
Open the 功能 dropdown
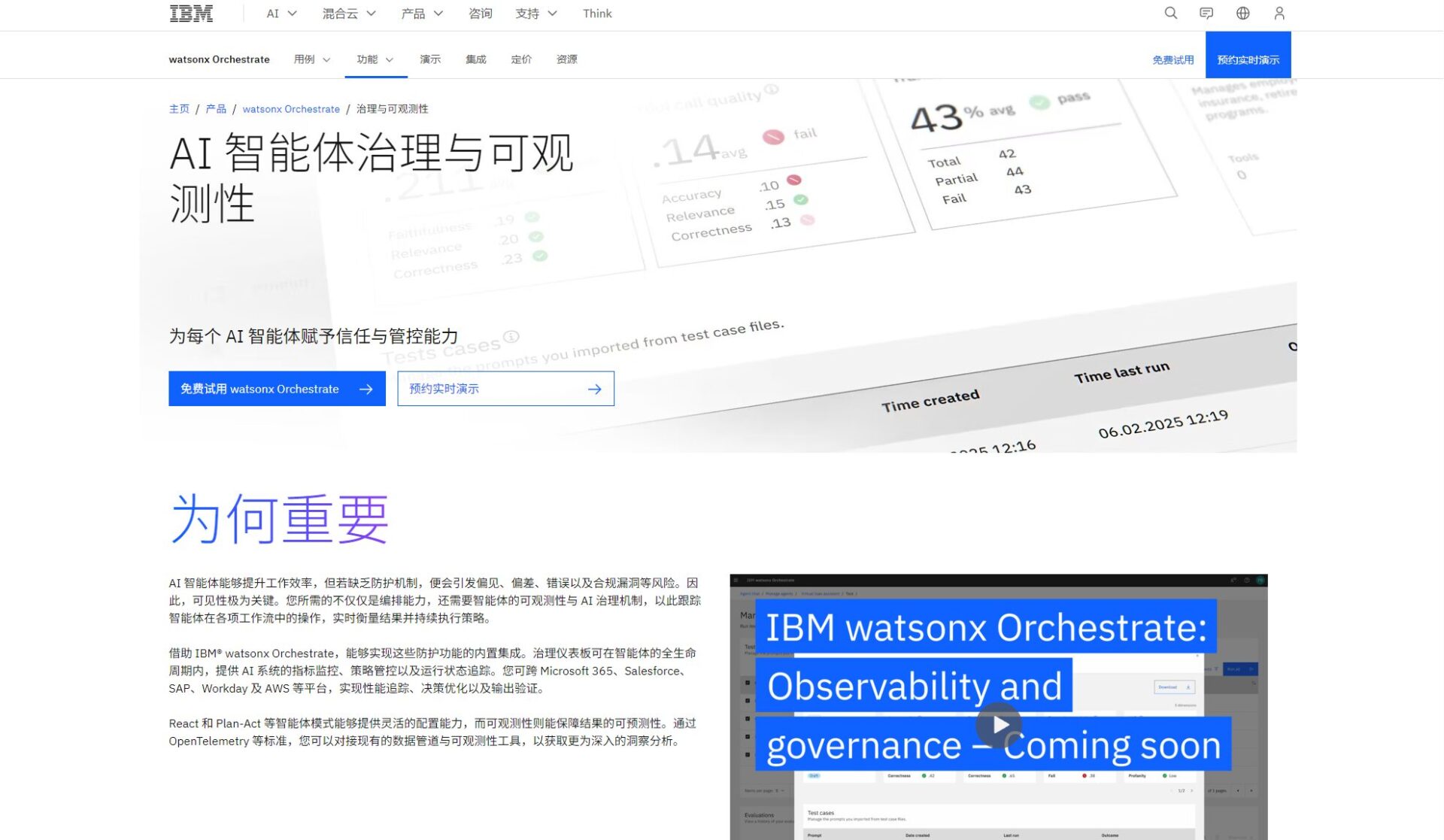click(x=374, y=59)
